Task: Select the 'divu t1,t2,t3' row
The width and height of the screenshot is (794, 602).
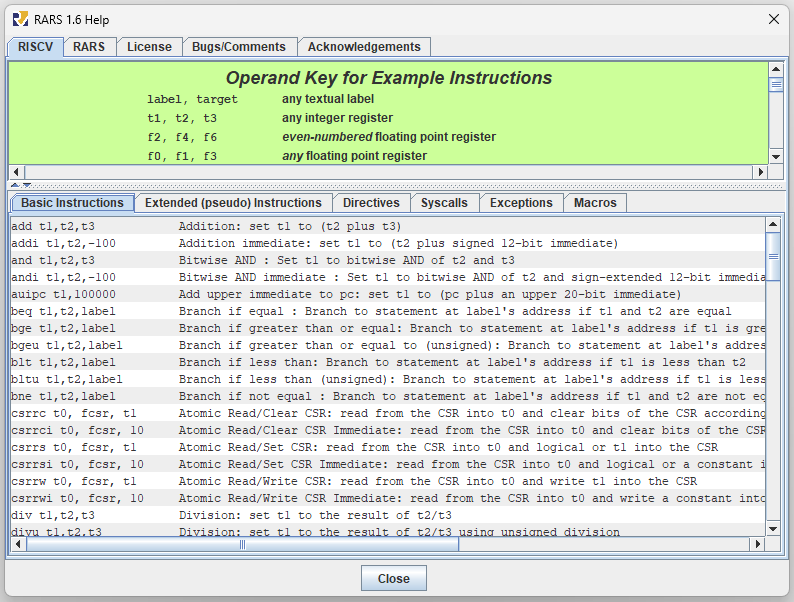Action: click(x=388, y=531)
